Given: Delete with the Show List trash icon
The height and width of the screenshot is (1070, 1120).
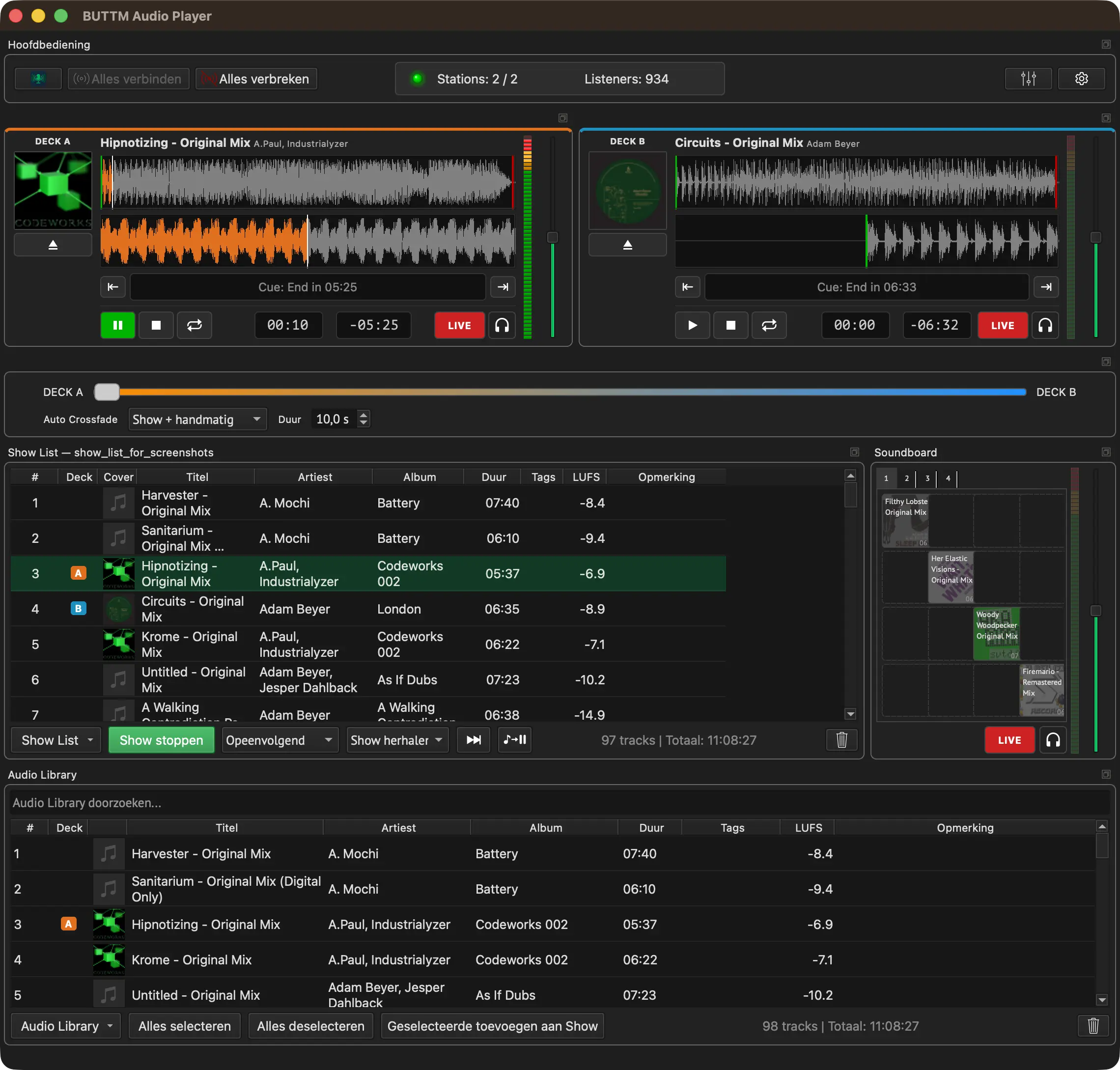Looking at the screenshot, I should pyautogui.click(x=841, y=740).
